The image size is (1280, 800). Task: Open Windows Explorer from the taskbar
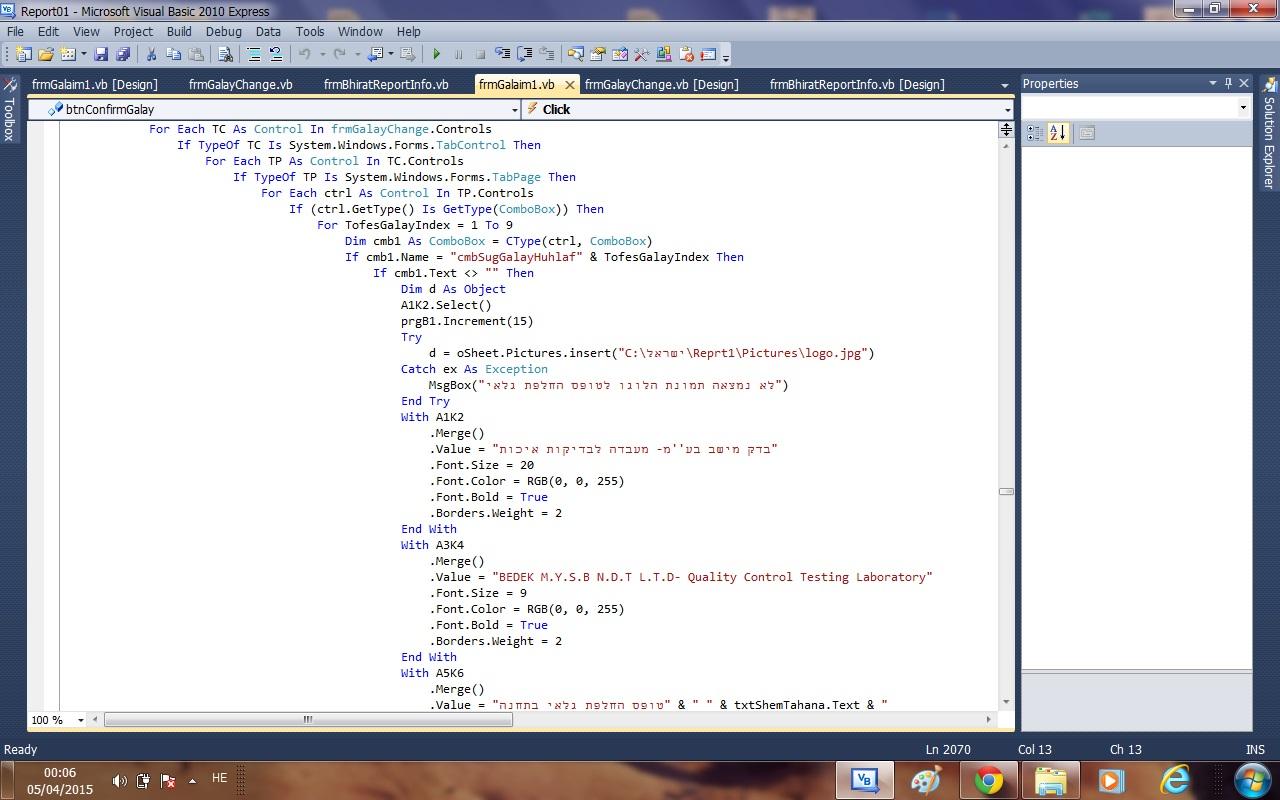pos(1050,780)
